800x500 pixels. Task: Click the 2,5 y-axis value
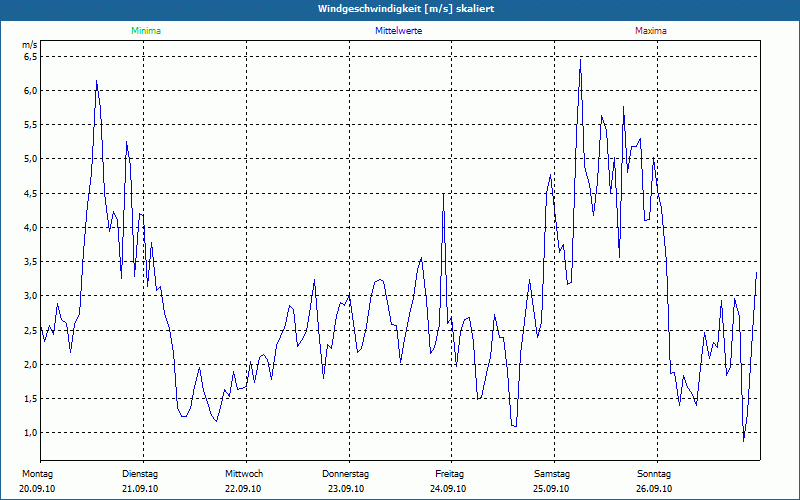(31, 330)
